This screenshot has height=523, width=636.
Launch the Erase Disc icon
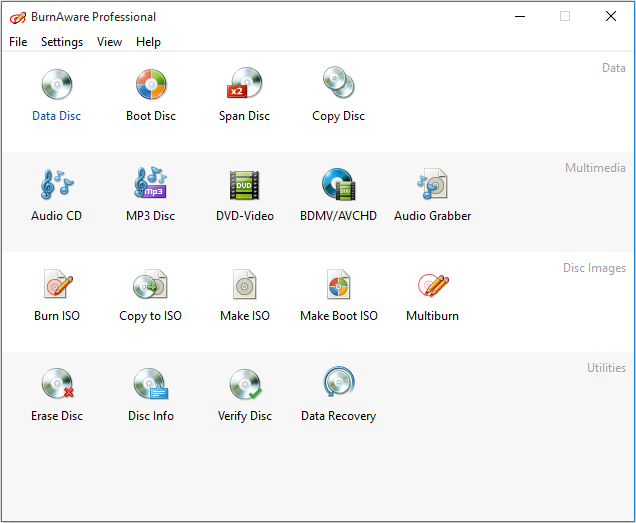point(58,383)
